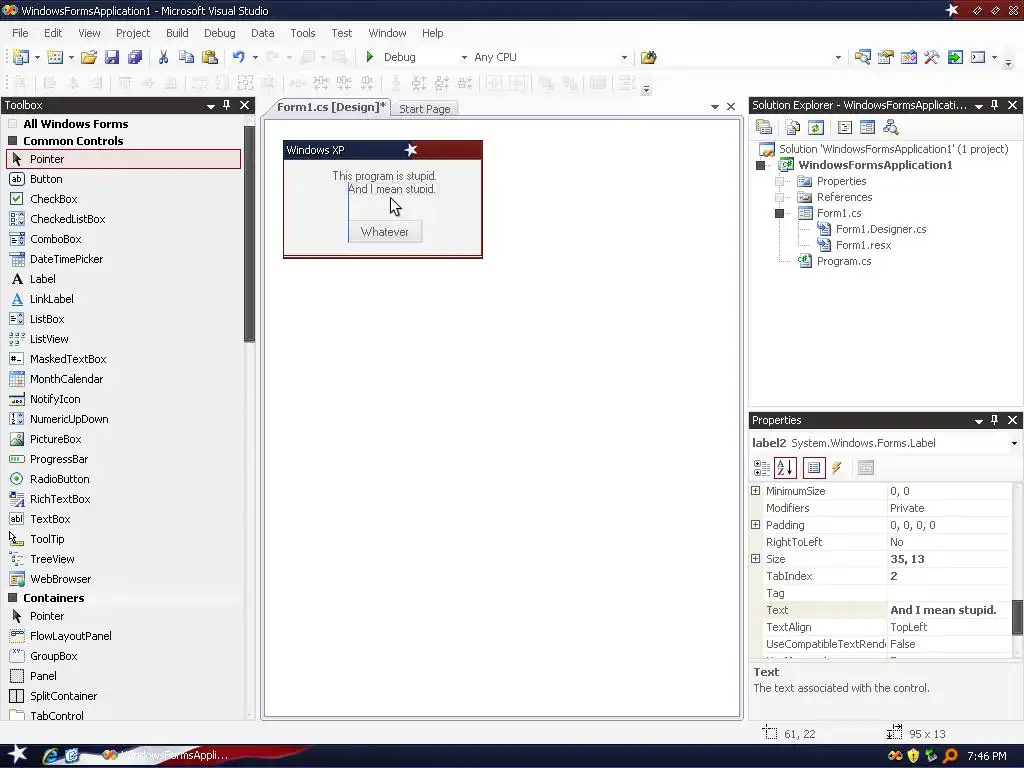Click View Designer icon in Solution Explorer
Viewport: 1024px width, 768px height.
click(867, 127)
